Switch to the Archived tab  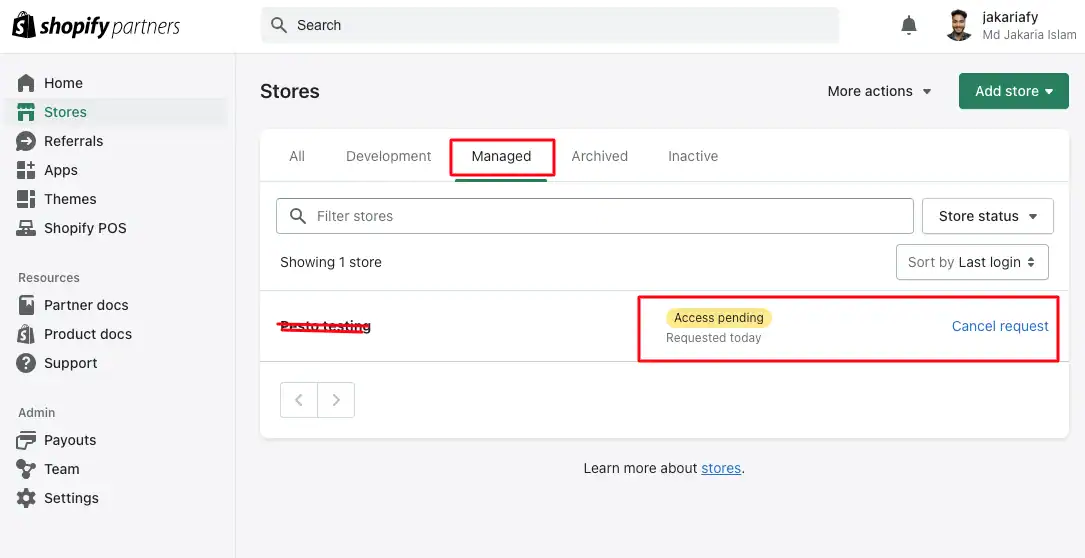coord(599,156)
